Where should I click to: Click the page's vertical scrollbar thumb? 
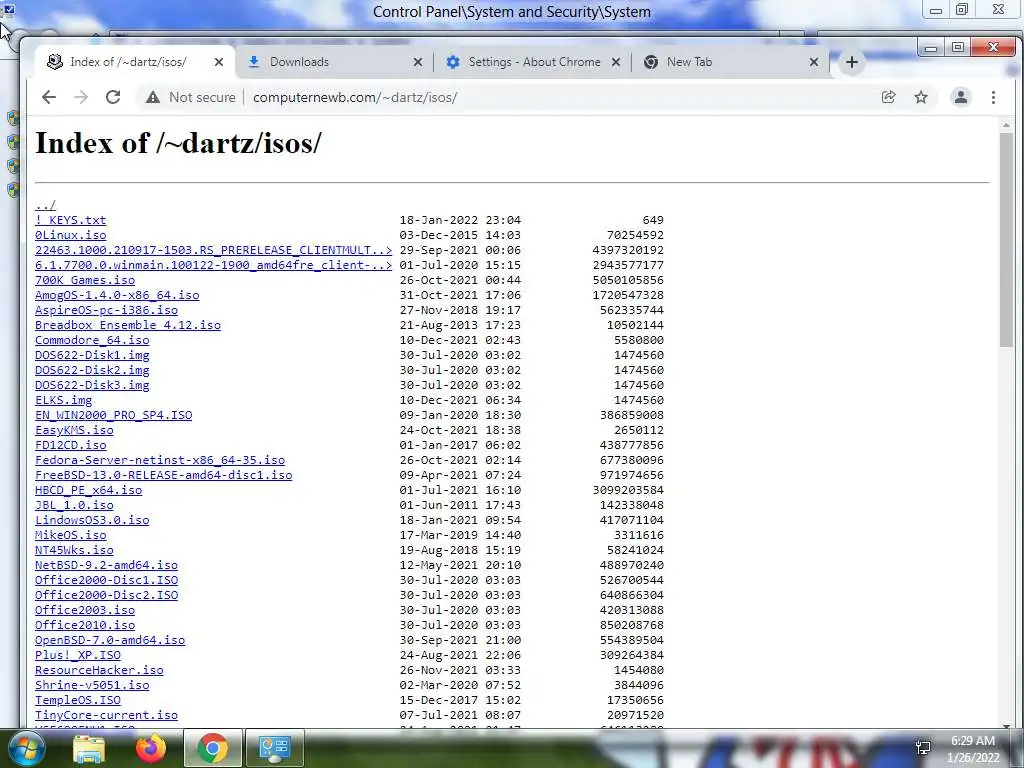[x=1006, y=238]
